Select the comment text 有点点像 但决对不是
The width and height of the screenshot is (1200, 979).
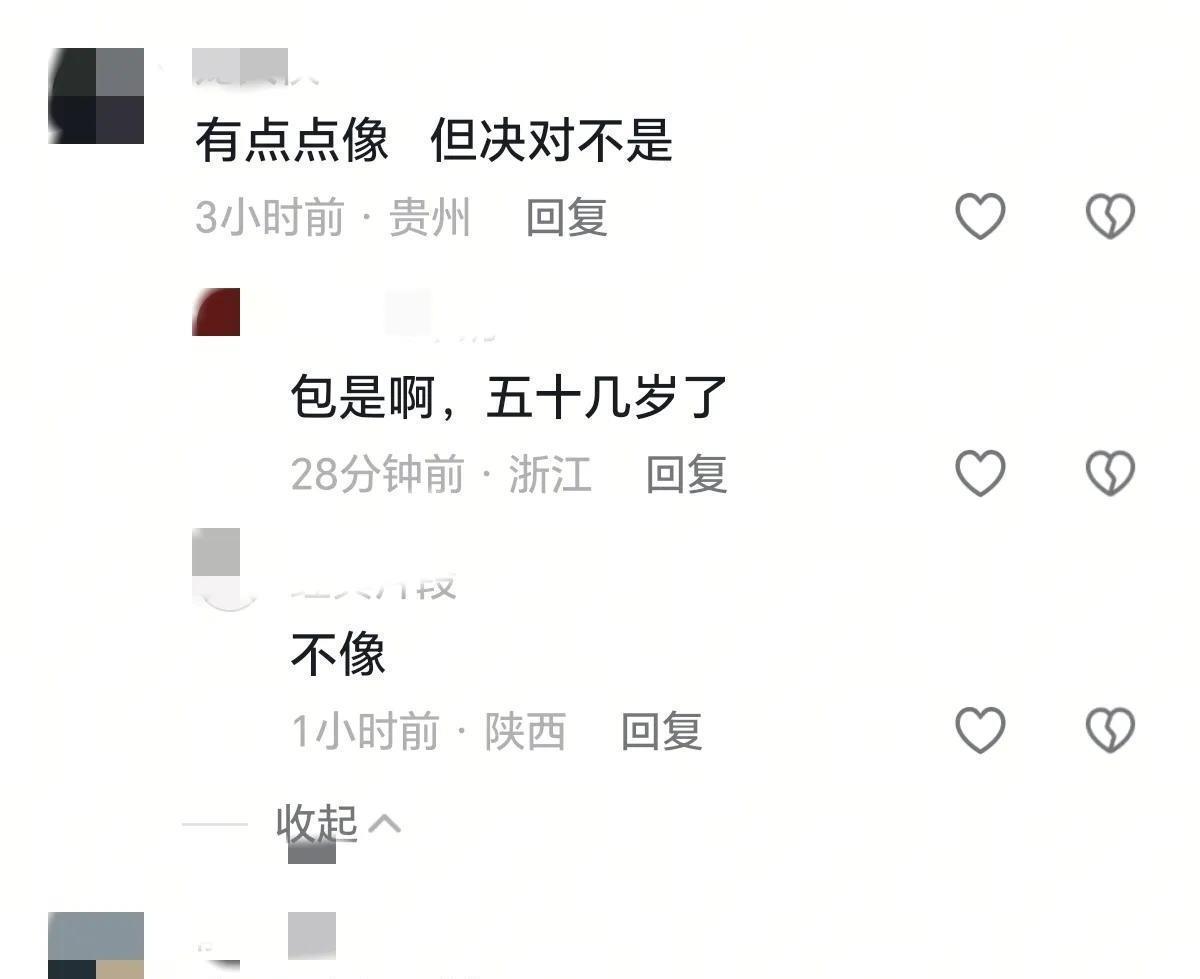click(x=434, y=141)
